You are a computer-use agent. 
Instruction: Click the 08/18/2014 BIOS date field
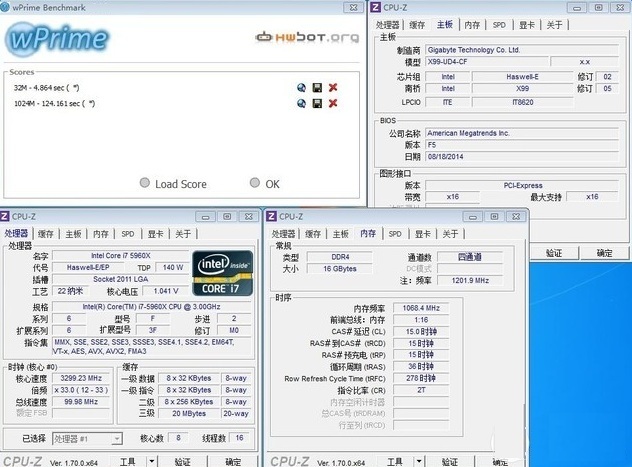coord(522,156)
